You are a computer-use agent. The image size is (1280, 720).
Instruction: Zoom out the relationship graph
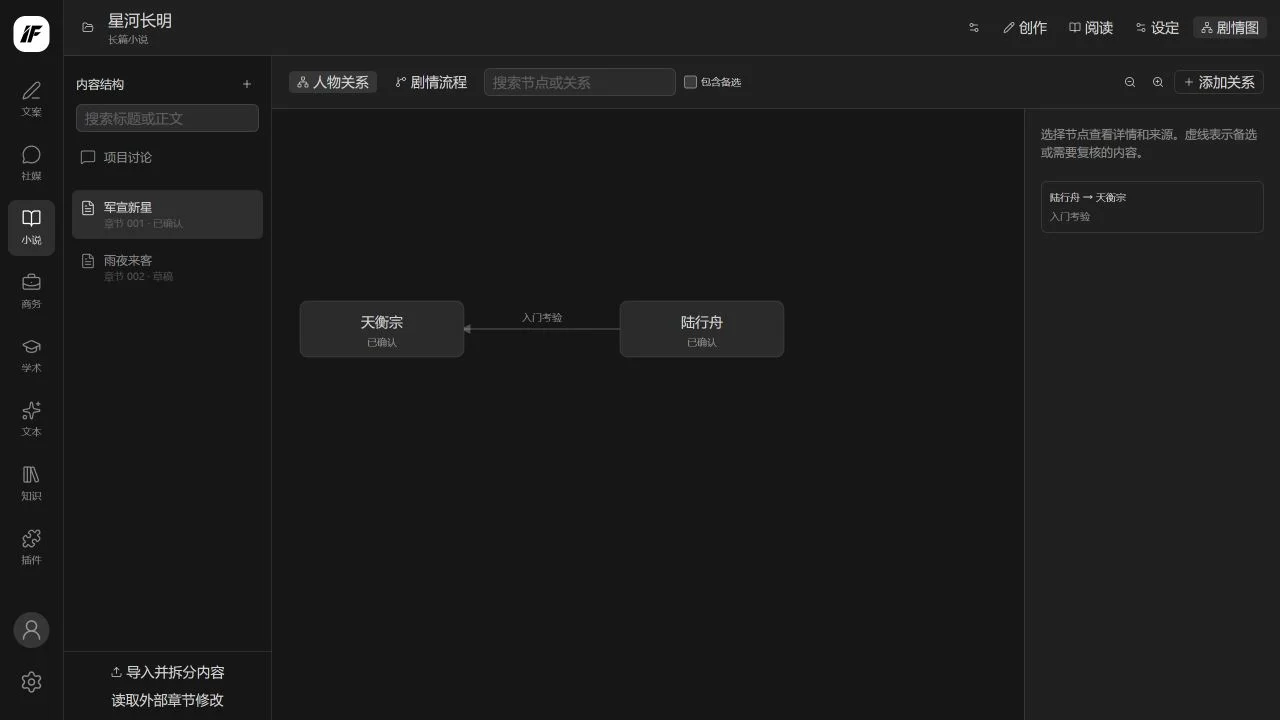[x=1130, y=82]
